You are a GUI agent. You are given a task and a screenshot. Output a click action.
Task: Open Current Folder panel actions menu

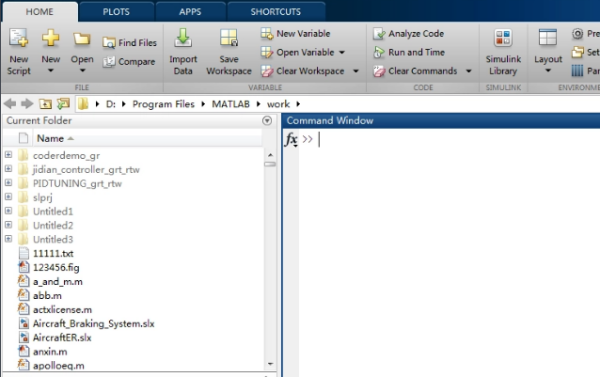coord(267,121)
